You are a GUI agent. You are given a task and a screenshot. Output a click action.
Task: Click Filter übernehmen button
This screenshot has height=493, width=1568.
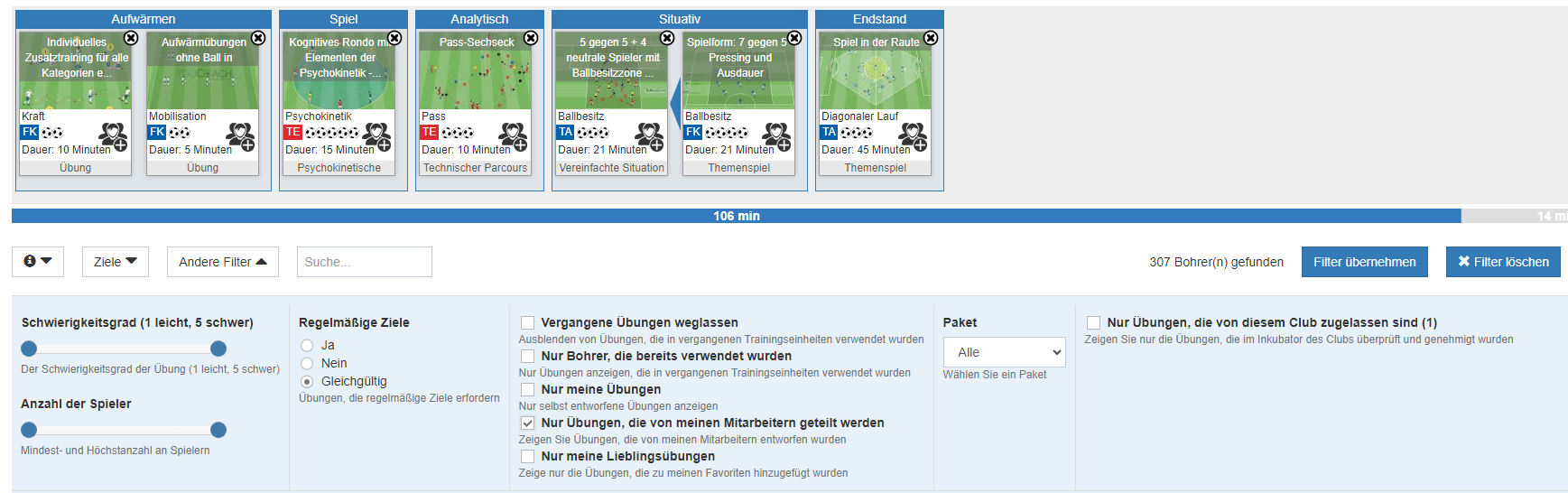[1364, 262]
